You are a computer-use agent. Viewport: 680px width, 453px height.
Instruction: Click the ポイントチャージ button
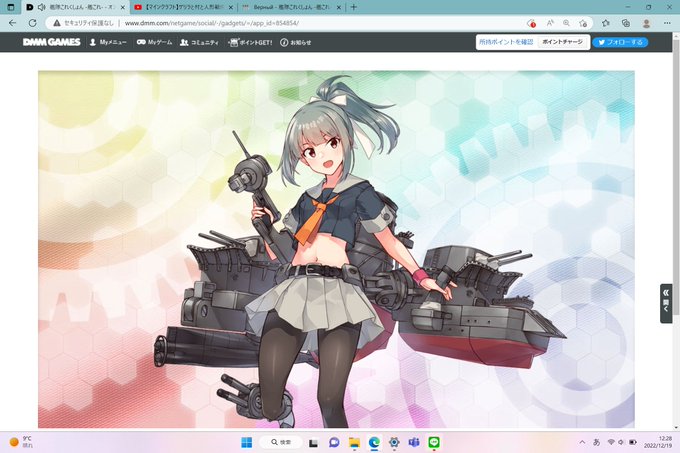click(x=562, y=42)
